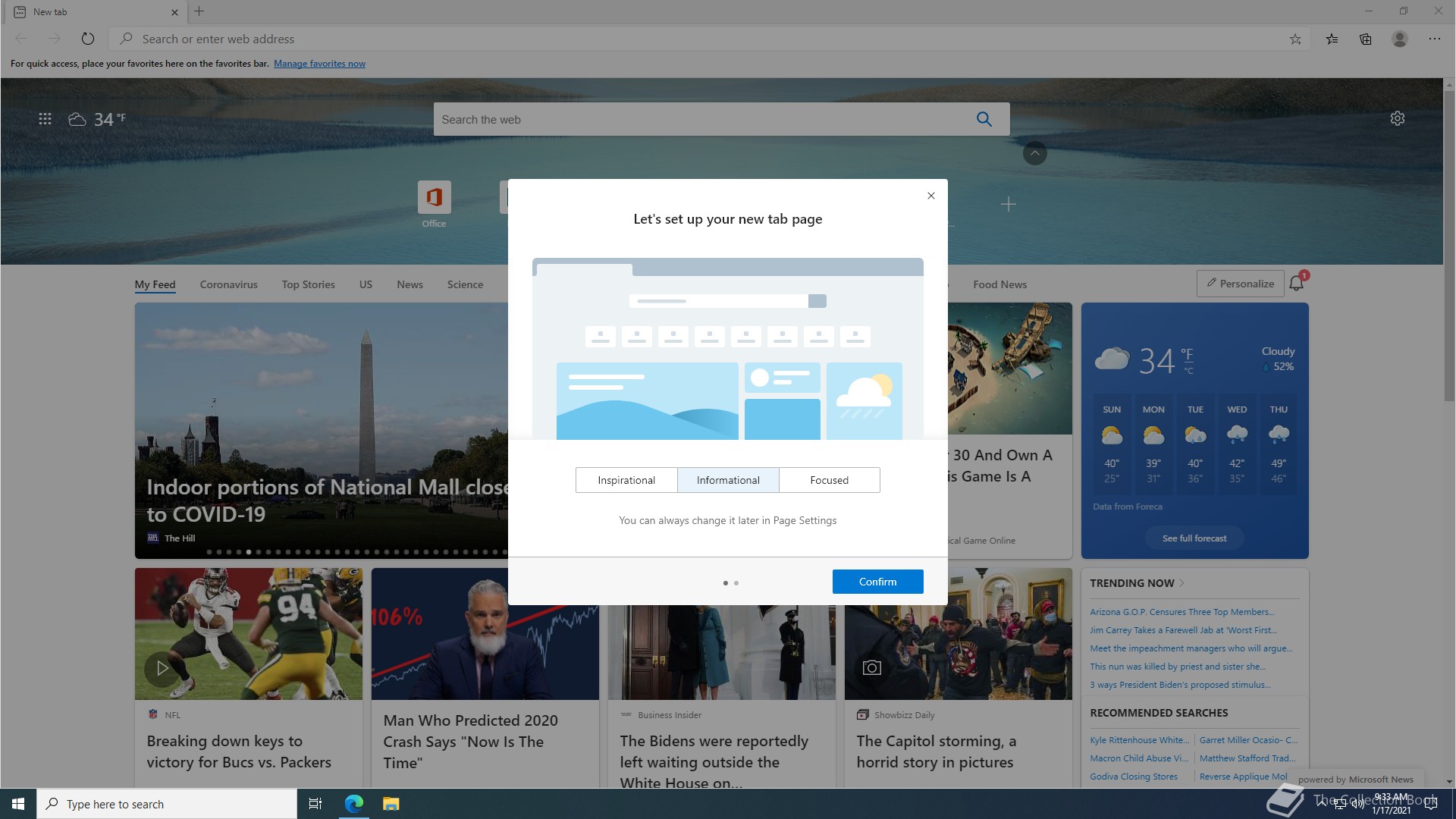Viewport: 1456px width, 819px height.
Task: Click the Personalize button
Action: 1241,284
